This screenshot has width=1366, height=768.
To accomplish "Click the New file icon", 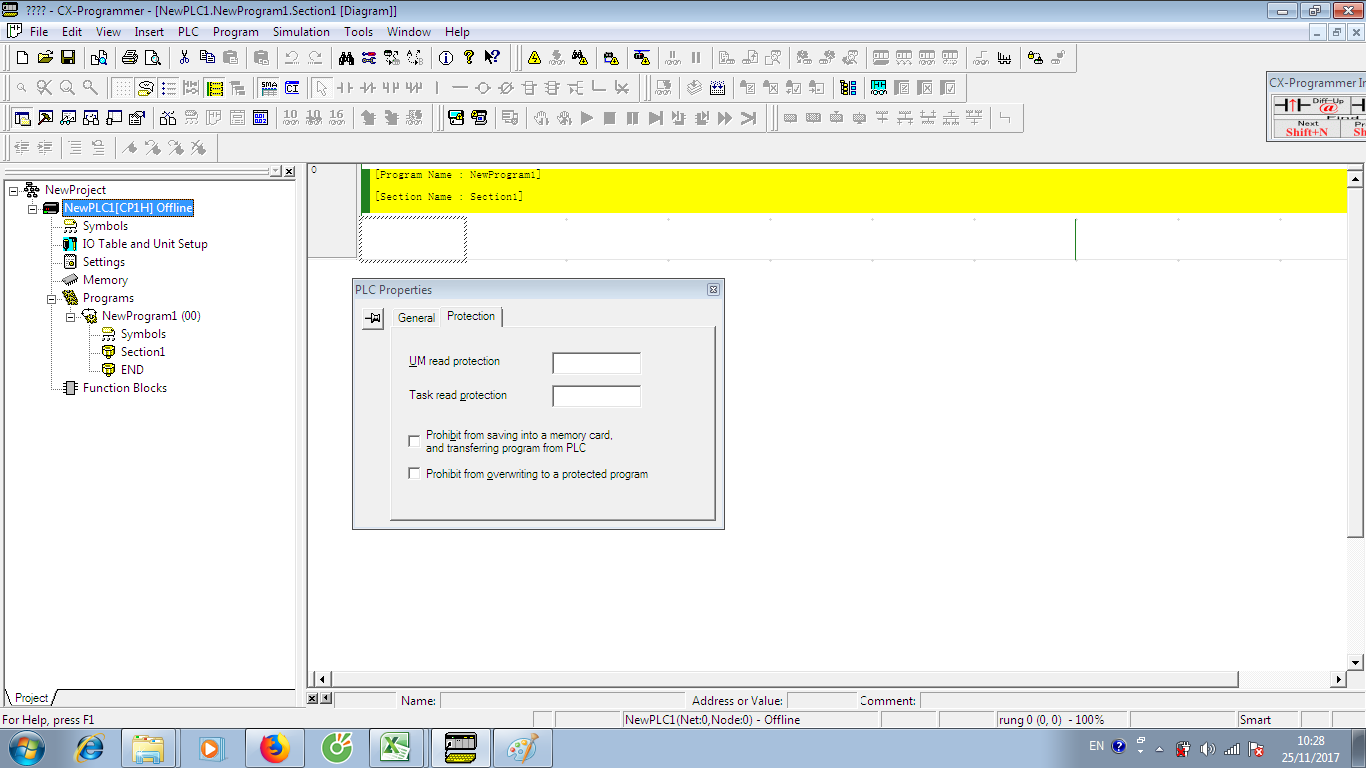I will pyautogui.click(x=22, y=58).
